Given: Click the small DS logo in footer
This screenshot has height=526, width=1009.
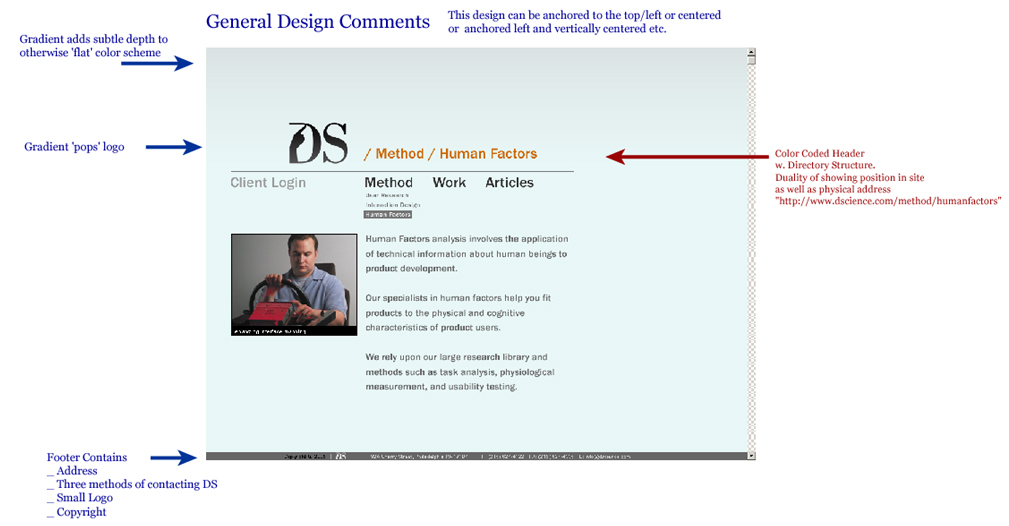Looking at the screenshot, I should 341,456.
